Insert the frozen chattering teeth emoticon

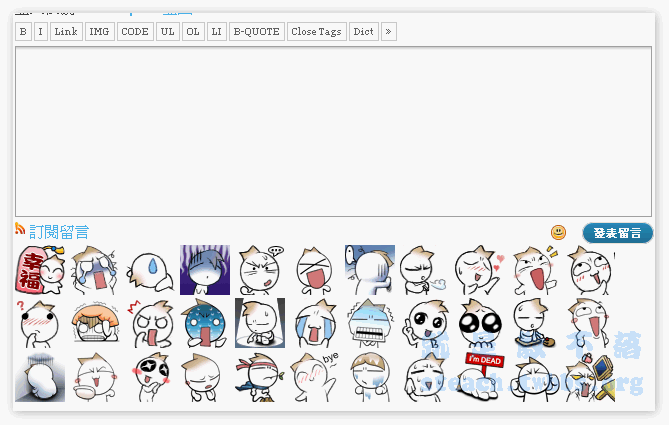tap(369, 323)
